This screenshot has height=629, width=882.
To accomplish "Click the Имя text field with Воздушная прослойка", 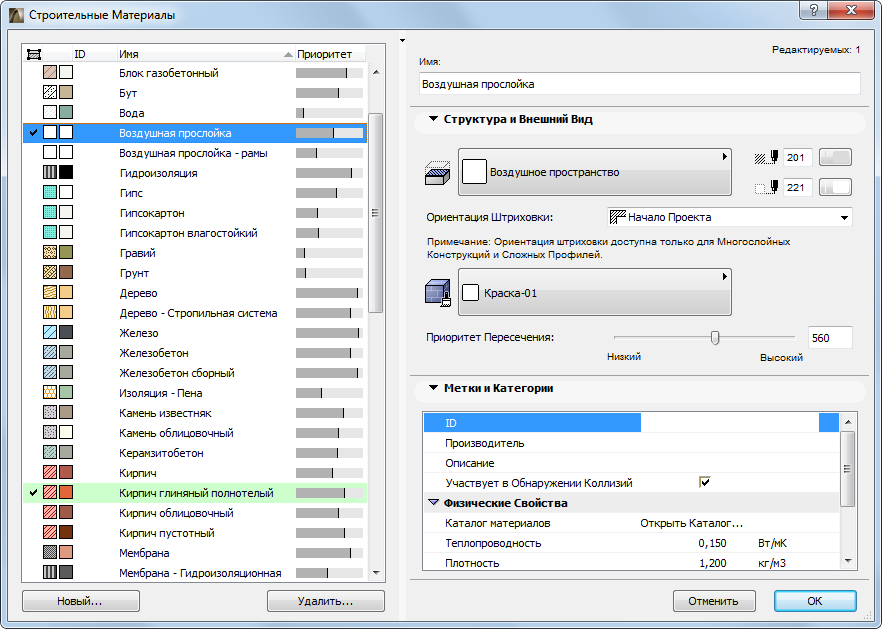I will [640, 84].
